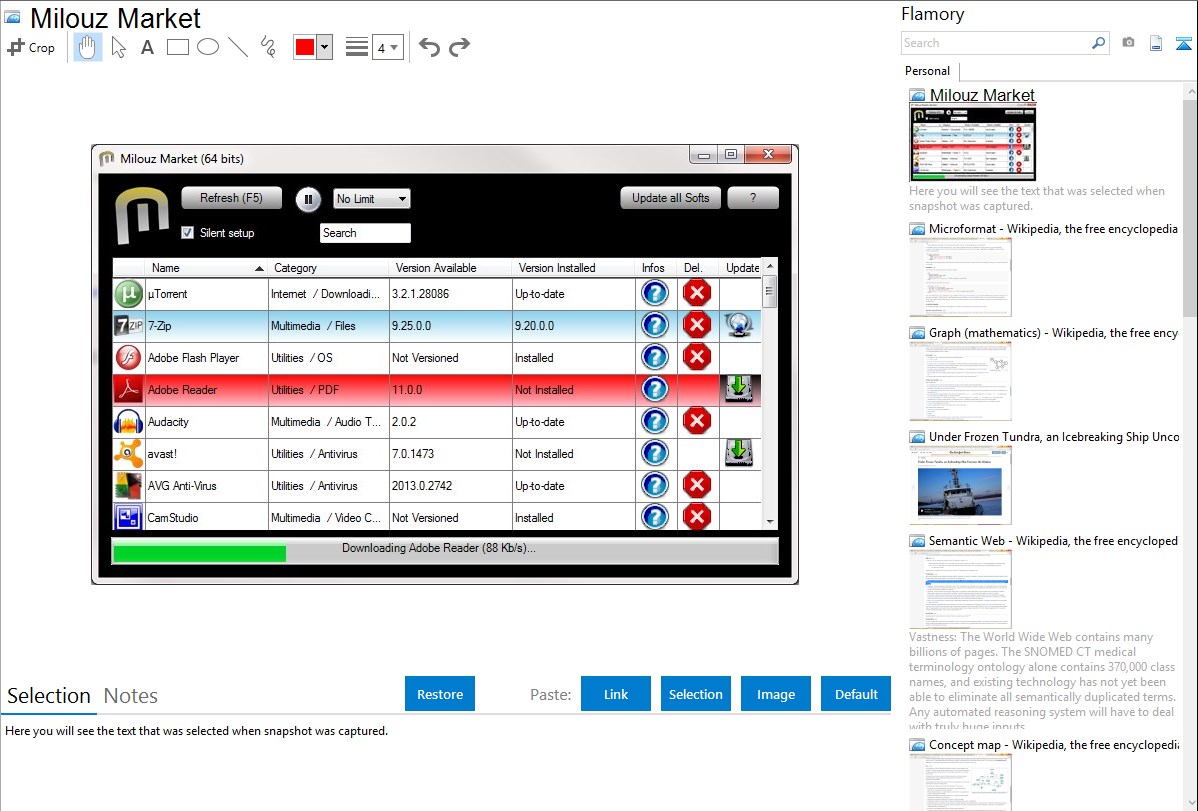Click the avast! download install icon
This screenshot has width=1198, height=811.
pyautogui.click(x=739, y=453)
